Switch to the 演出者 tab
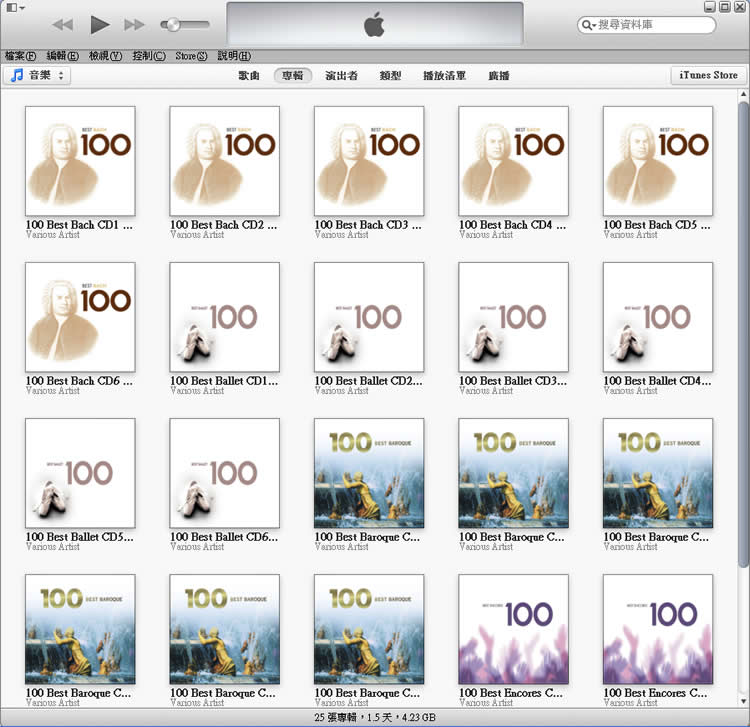Screen dimensions: 750x727 coord(341,76)
